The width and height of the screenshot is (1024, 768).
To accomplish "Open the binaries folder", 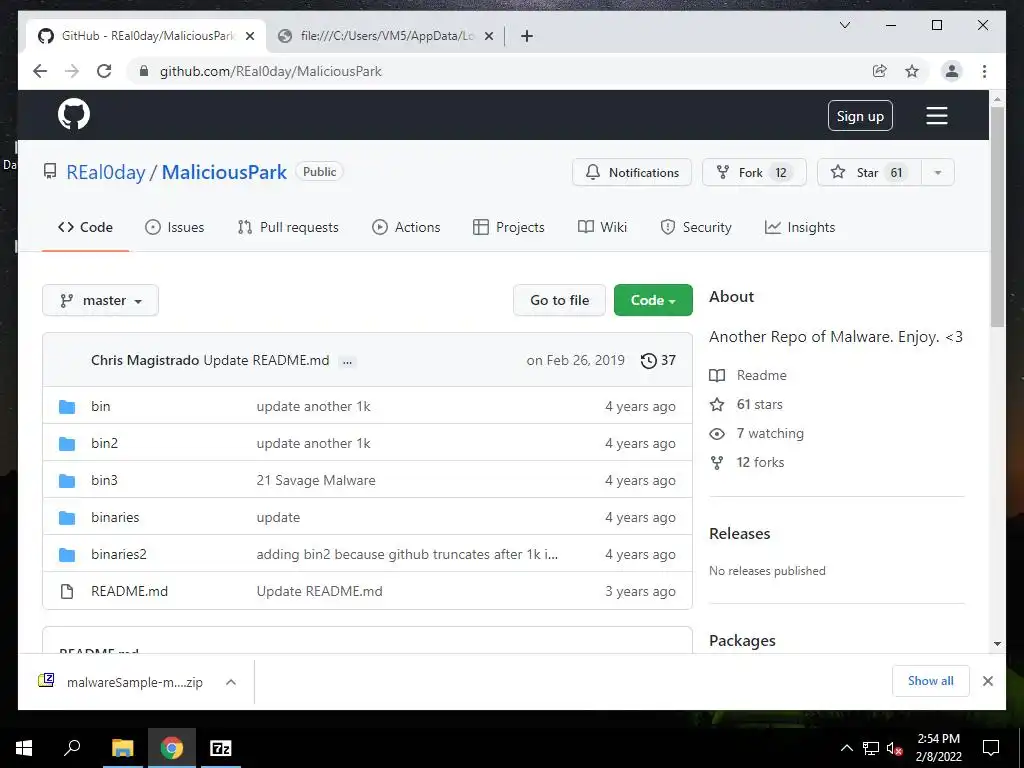I will 115,517.
